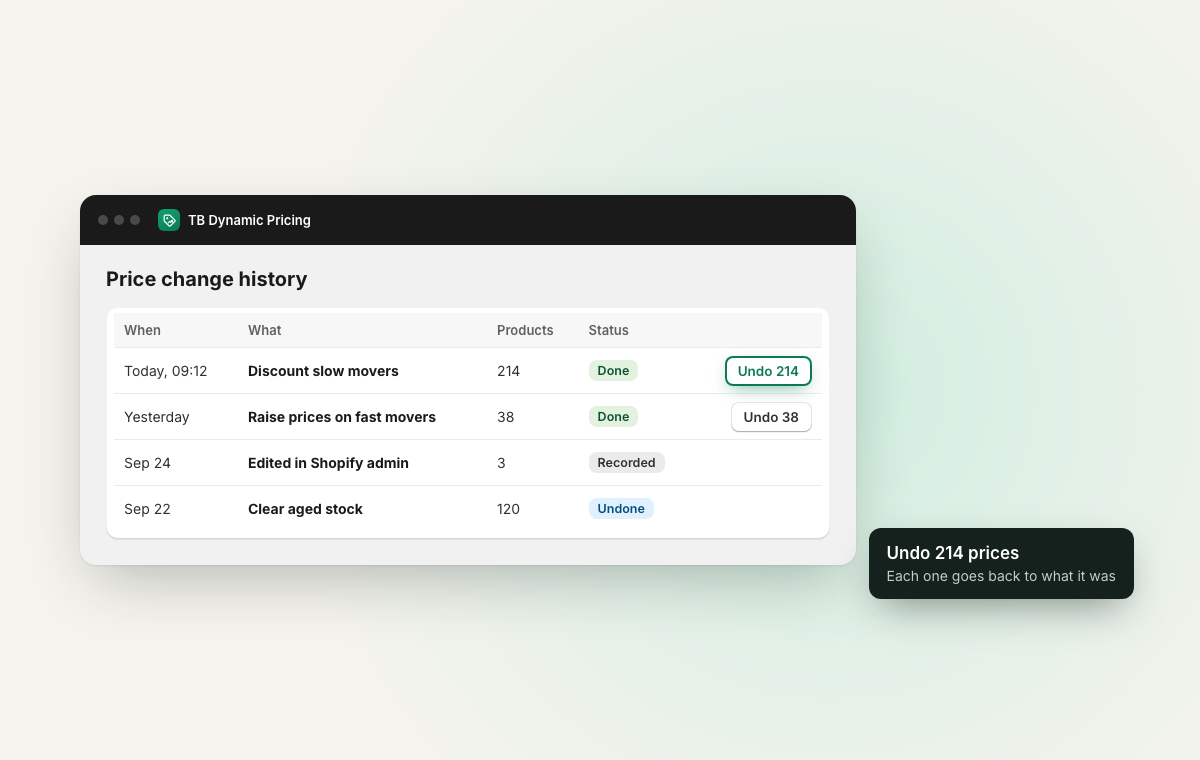This screenshot has width=1200, height=760.
Task: Click the Undo 214 prices tooltip title
Action: pyautogui.click(x=953, y=553)
